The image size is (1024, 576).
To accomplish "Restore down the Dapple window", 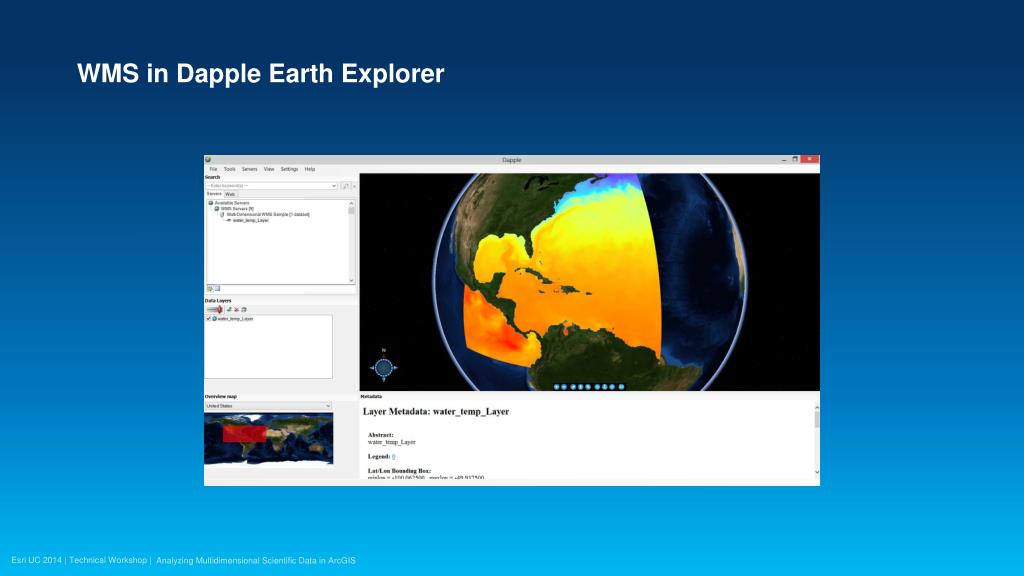I will click(x=795, y=159).
